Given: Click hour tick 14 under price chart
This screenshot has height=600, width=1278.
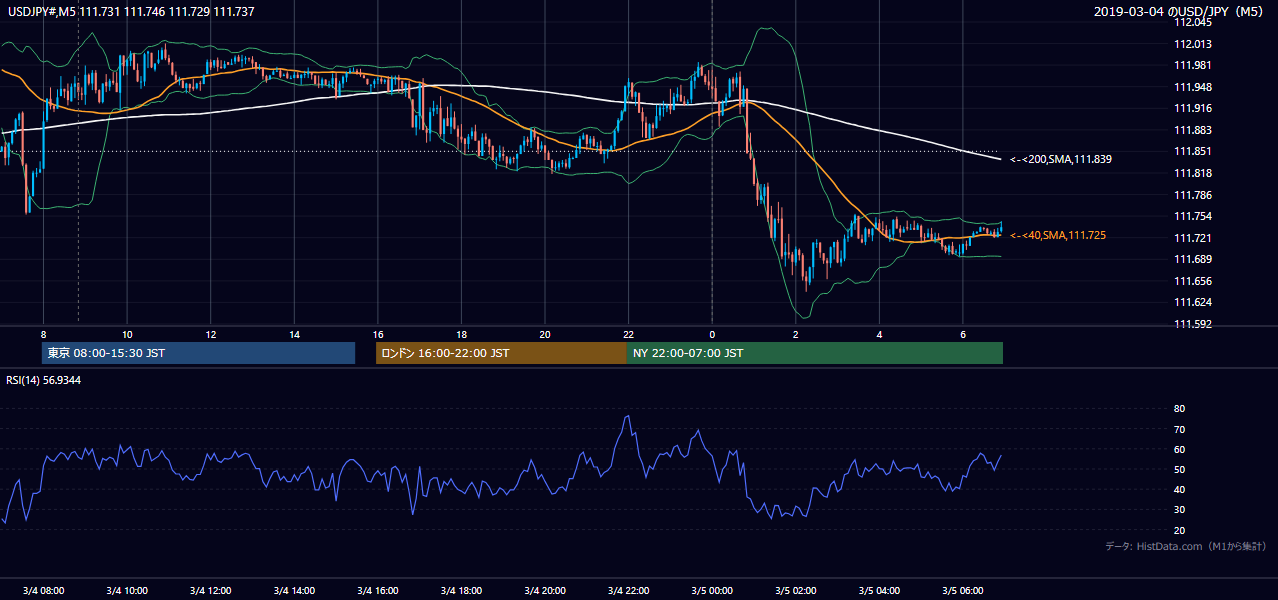Looking at the screenshot, I should (x=294, y=334).
